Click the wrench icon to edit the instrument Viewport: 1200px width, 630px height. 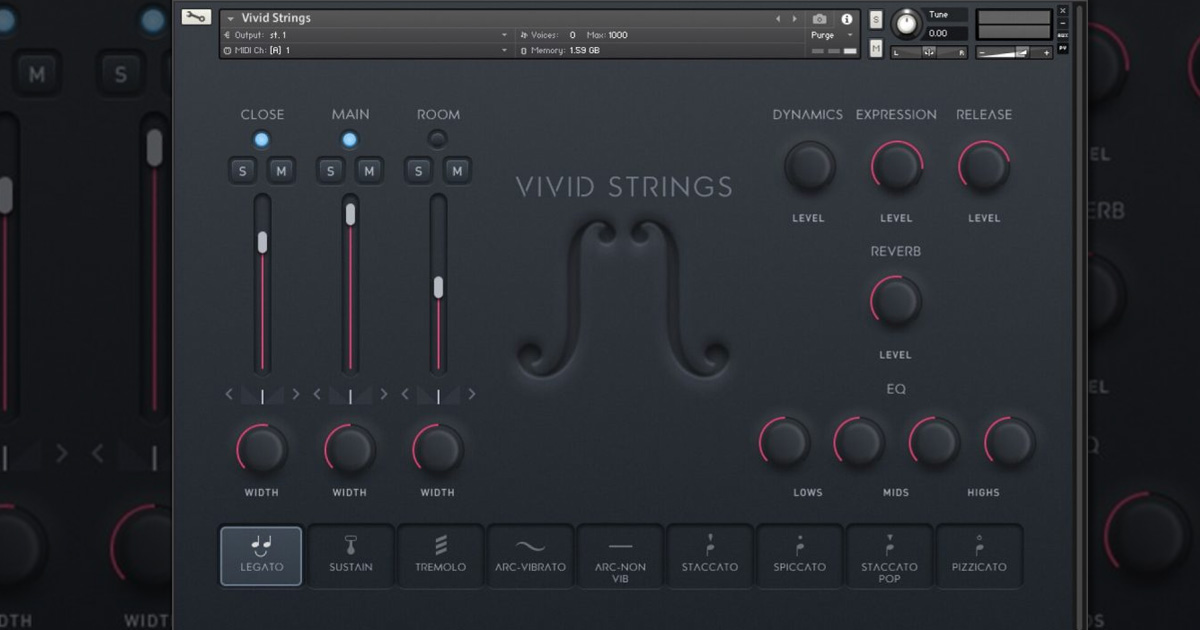click(196, 16)
